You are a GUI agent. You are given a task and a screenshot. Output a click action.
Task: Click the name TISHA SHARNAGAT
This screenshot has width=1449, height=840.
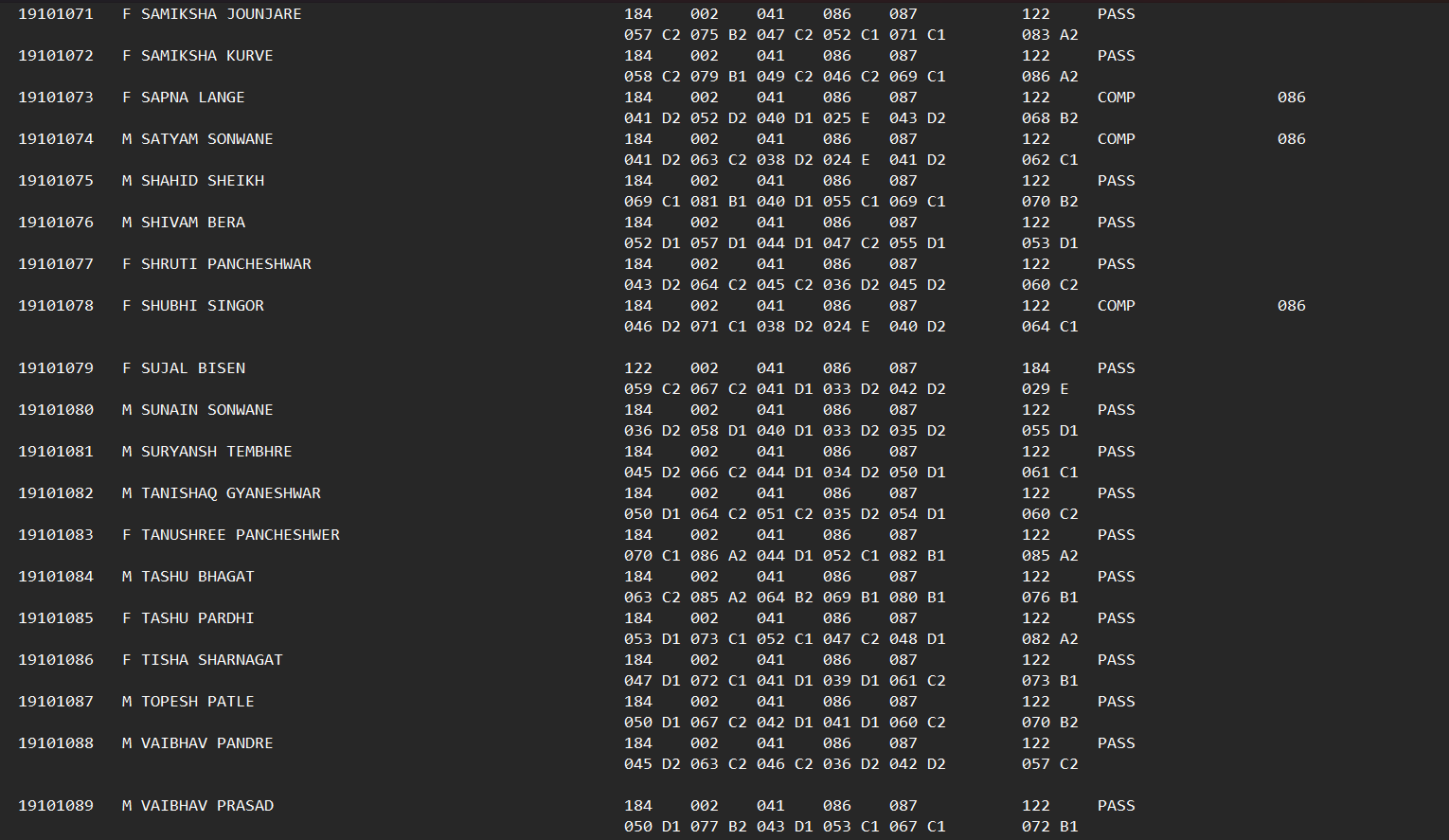coord(211,660)
